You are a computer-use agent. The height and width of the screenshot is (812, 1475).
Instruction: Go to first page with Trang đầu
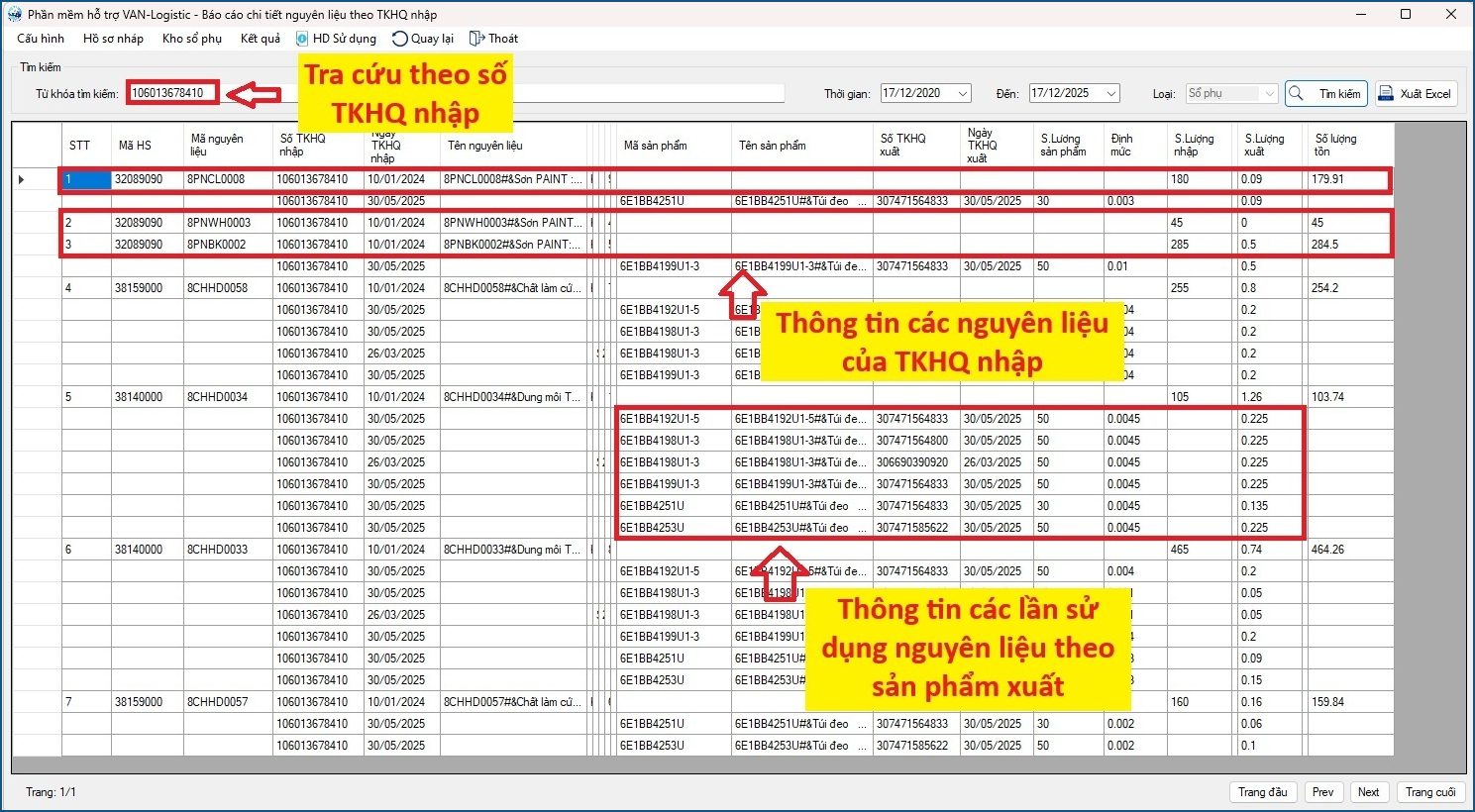point(1262,792)
